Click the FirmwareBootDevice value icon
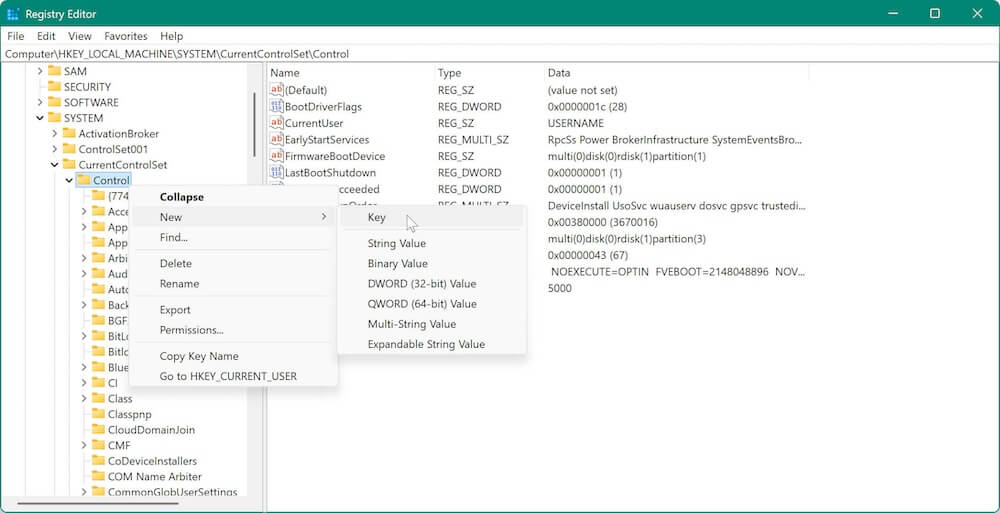1000x513 pixels. click(277, 156)
